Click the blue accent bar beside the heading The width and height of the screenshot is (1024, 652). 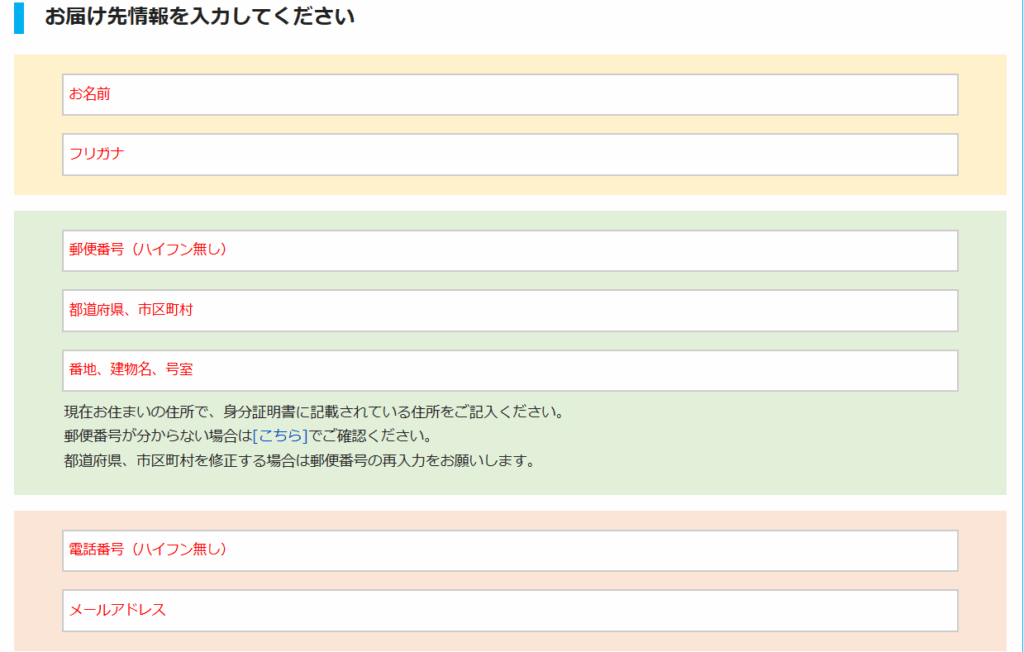pos(18,17)
